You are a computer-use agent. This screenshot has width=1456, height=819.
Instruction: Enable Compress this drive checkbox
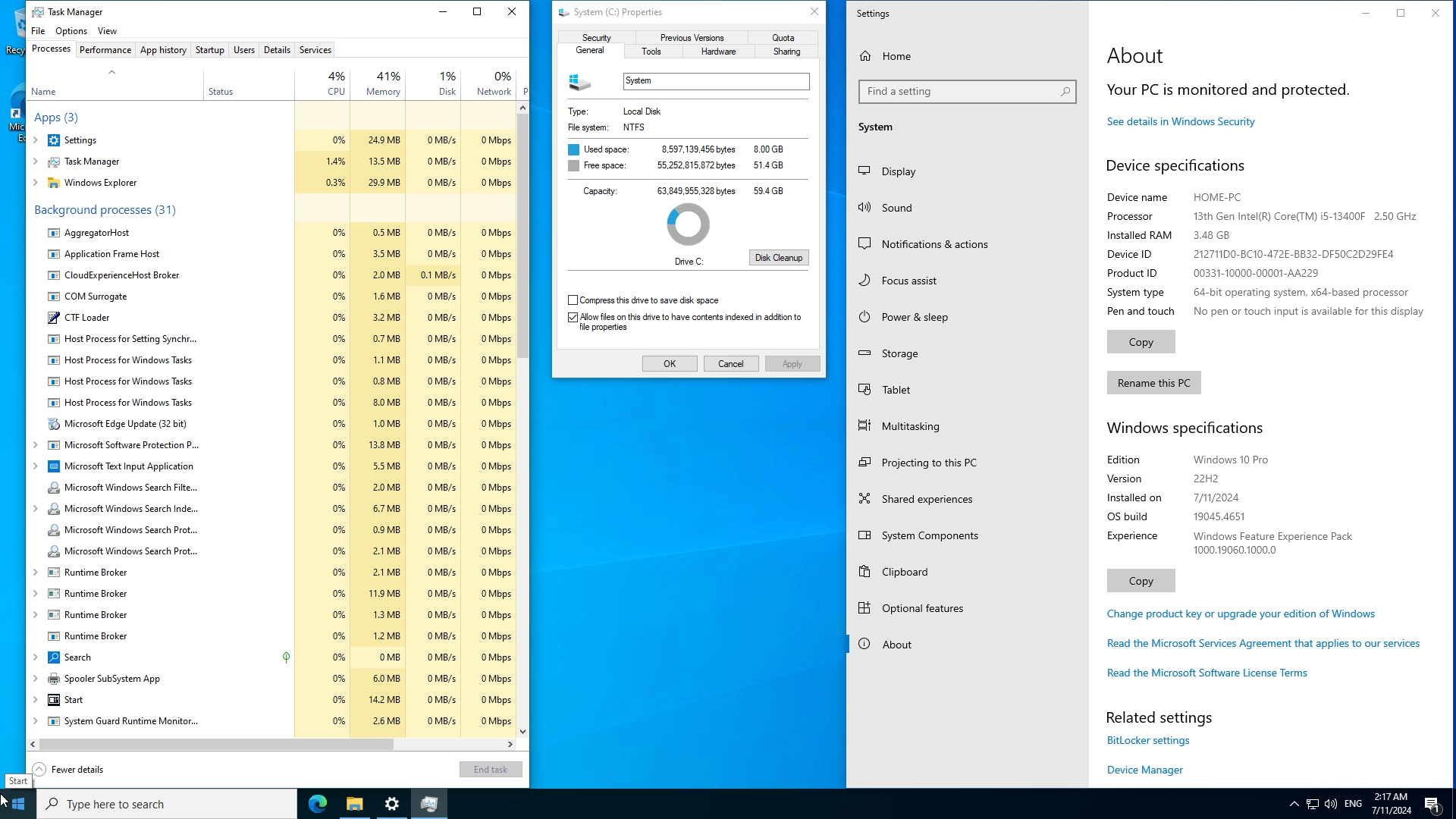pyautogui.click(x=573, y=300)
